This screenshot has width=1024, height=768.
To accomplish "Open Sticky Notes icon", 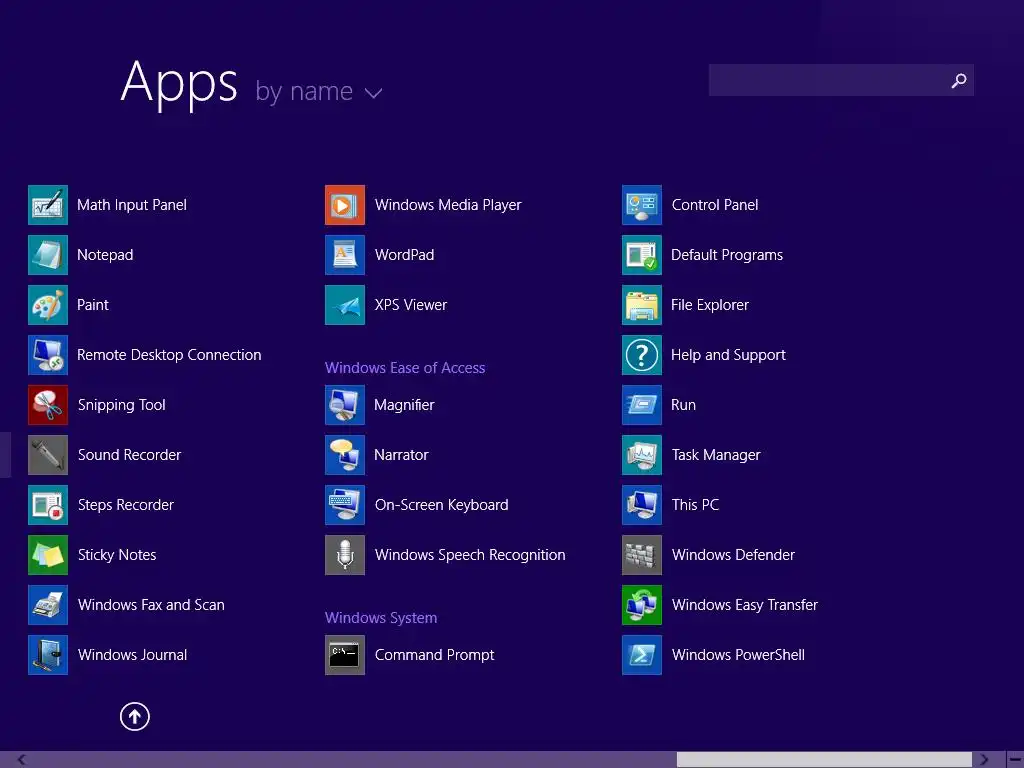I will [x=48, y=555].
